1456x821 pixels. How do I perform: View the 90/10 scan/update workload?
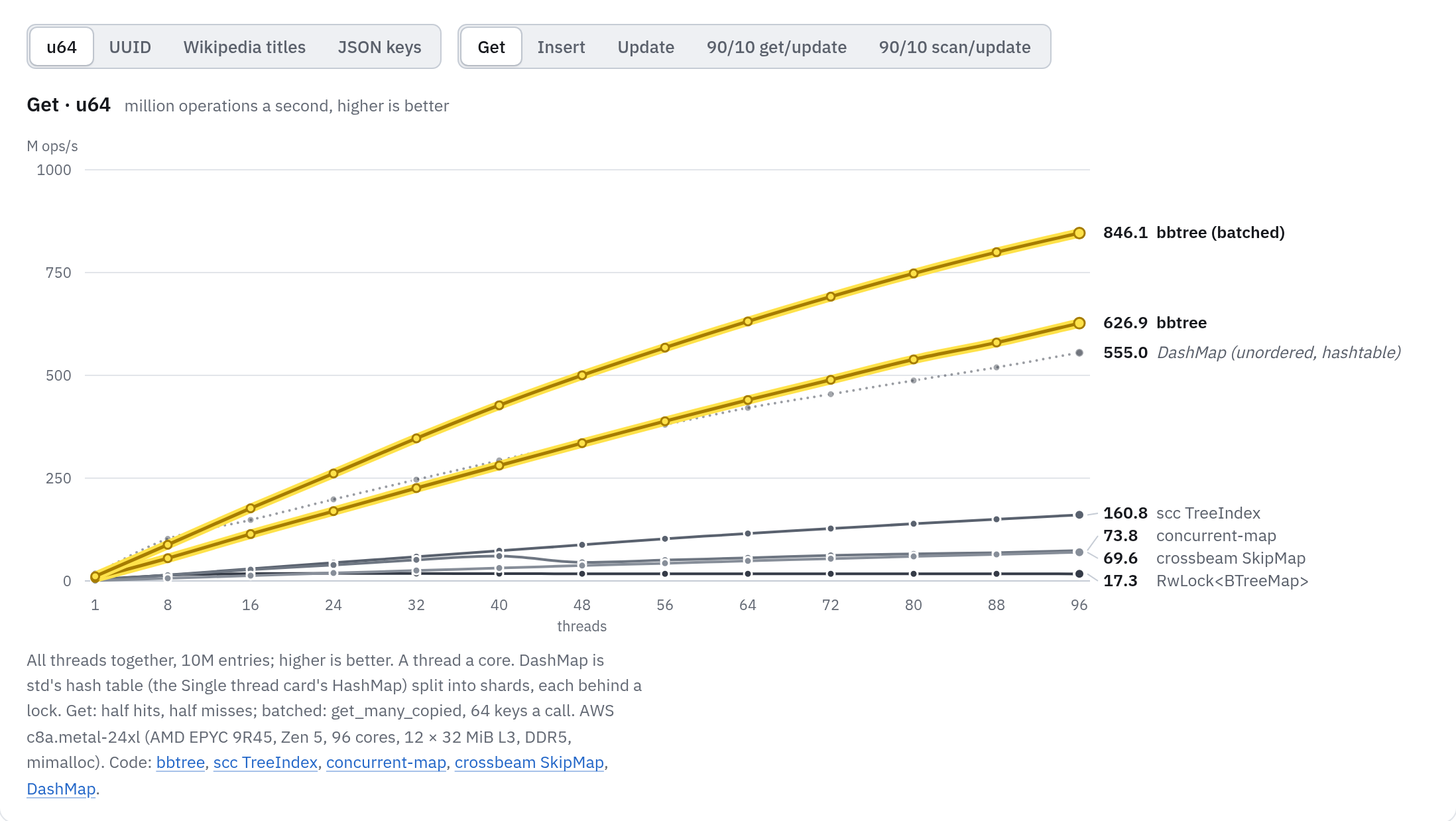955,47
